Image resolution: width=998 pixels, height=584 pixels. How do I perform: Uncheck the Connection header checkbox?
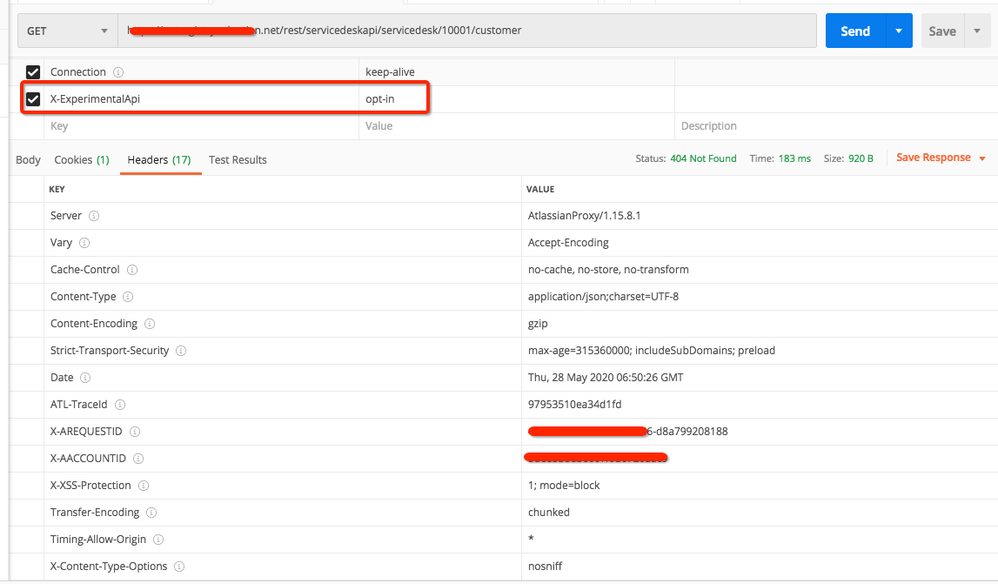(33, 72)
